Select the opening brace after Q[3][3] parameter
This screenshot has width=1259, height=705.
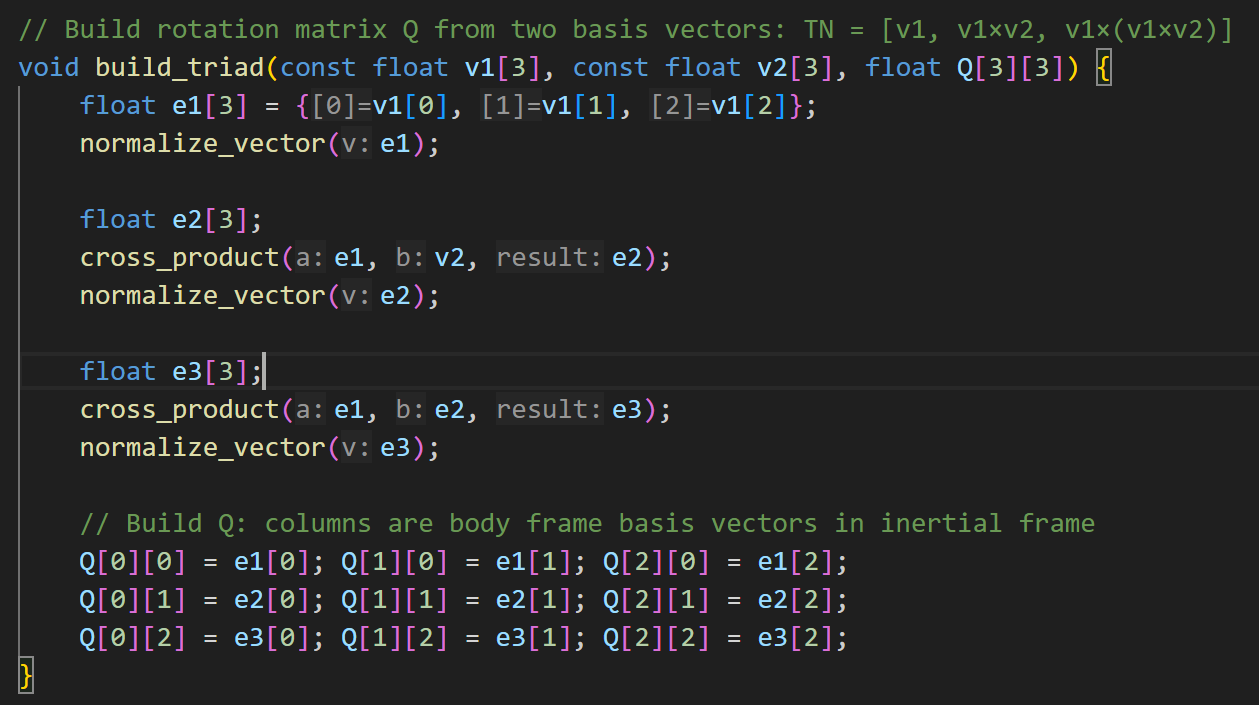pos(1103,68)
